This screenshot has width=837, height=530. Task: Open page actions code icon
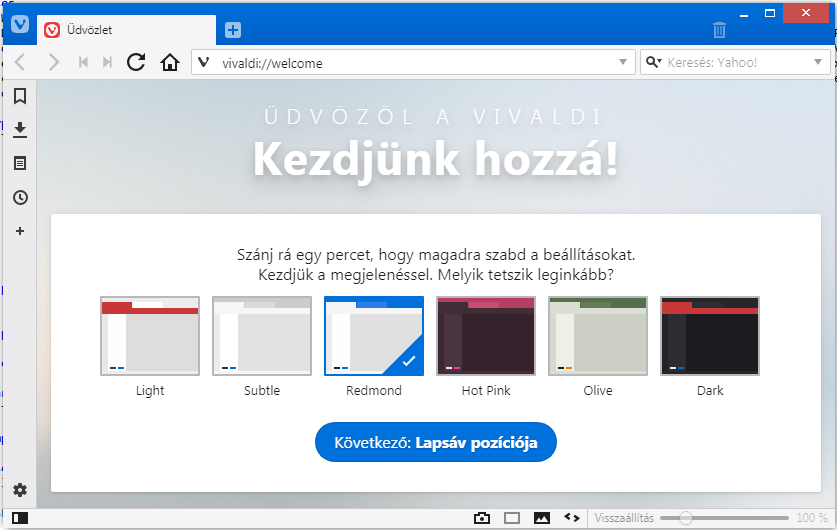click(572, 517)
